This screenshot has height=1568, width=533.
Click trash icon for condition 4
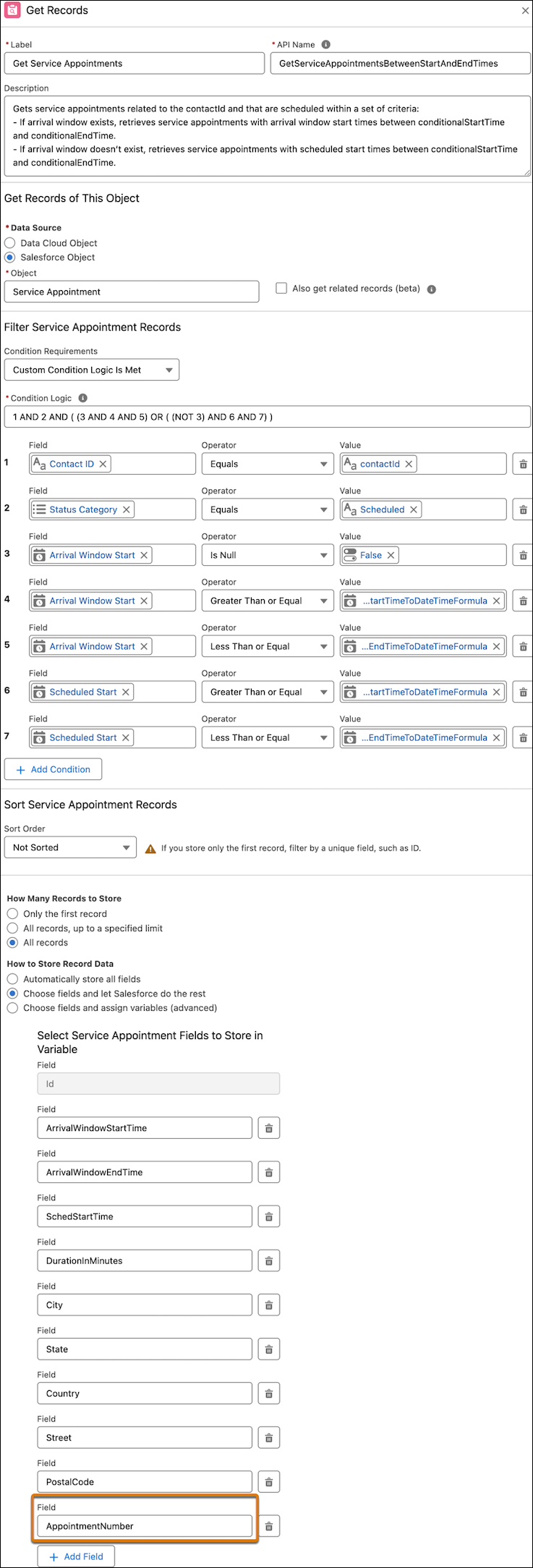coord(523,601)
